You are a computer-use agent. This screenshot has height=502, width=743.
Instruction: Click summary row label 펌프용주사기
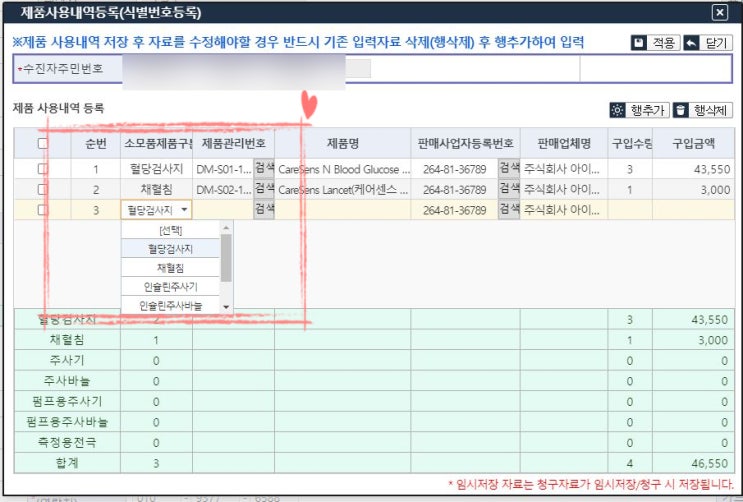pos(67,402)
